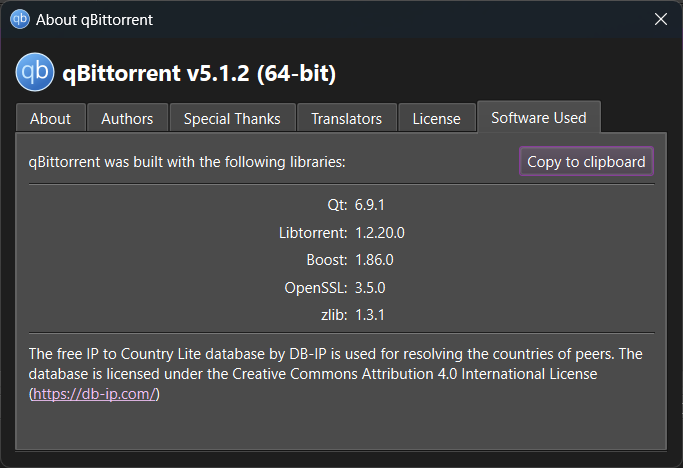Image resolution: width=683 pixels, height=468 pixels.
Task: Open the Authors tab
Action: 127,119
